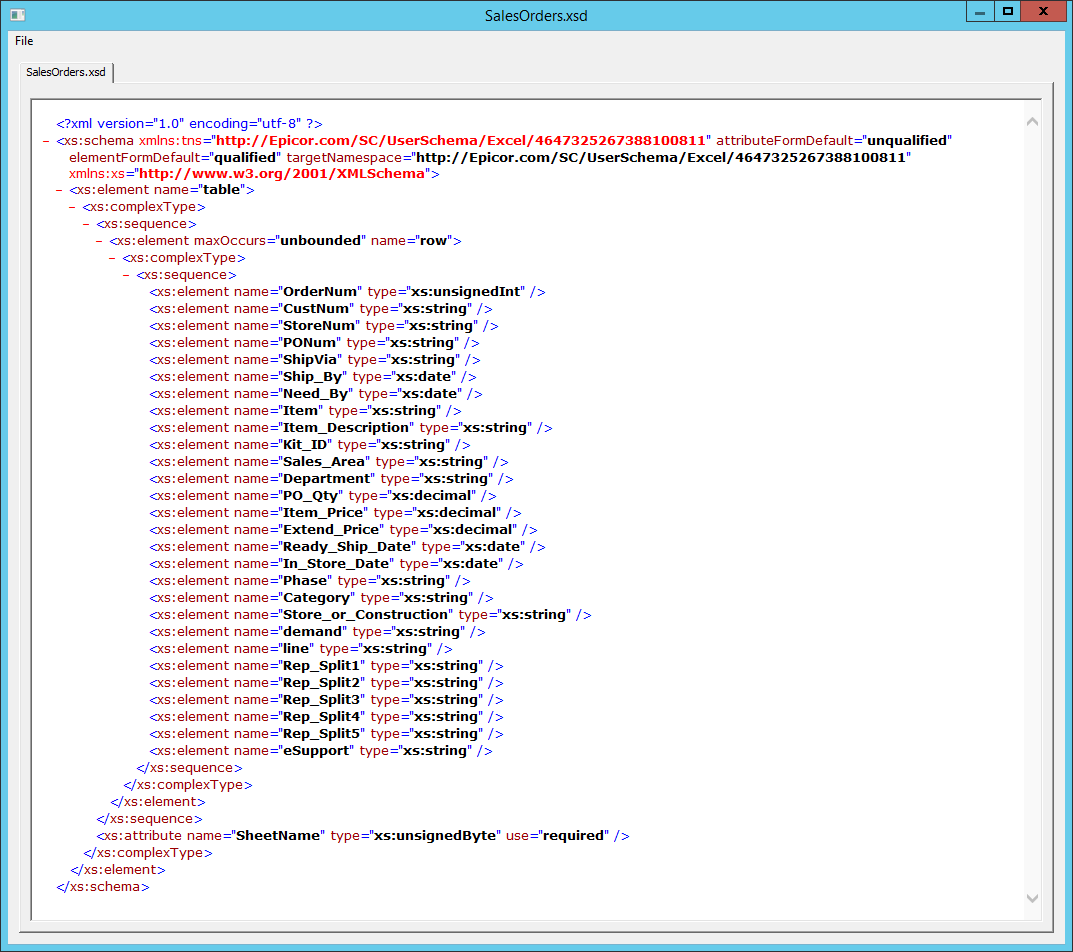Viewport: 1073px width, 952px height.
Task: Click the w3.org XMLSchema namespace URL
Action: click(282, 174)
